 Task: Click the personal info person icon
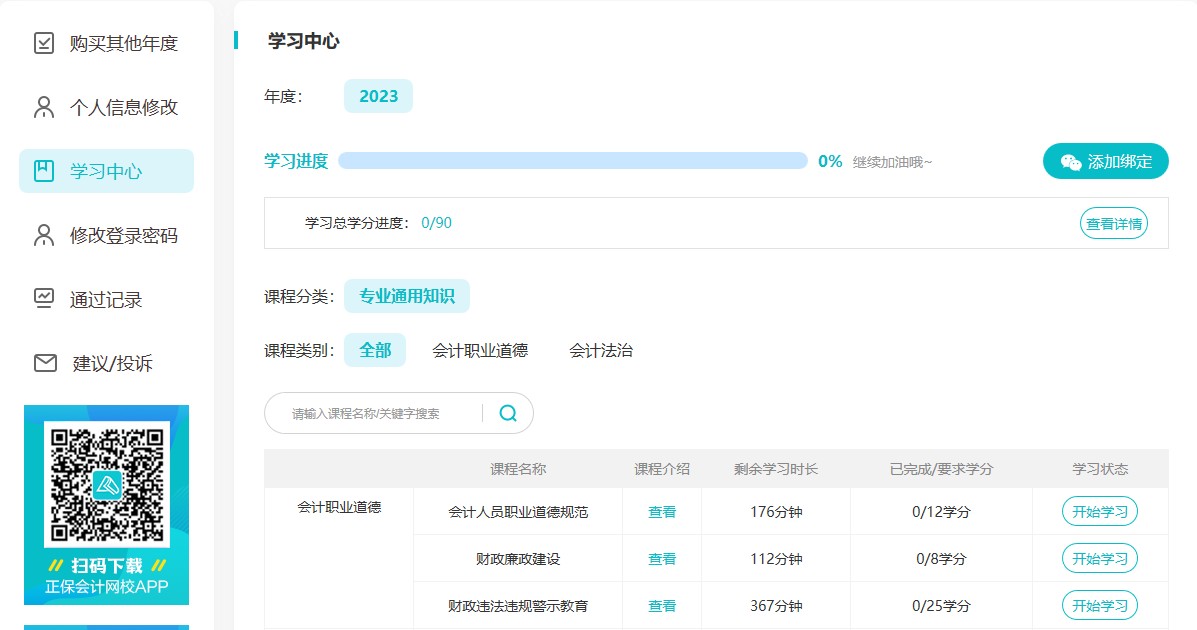pyautogui.click(x=44, y=107)
